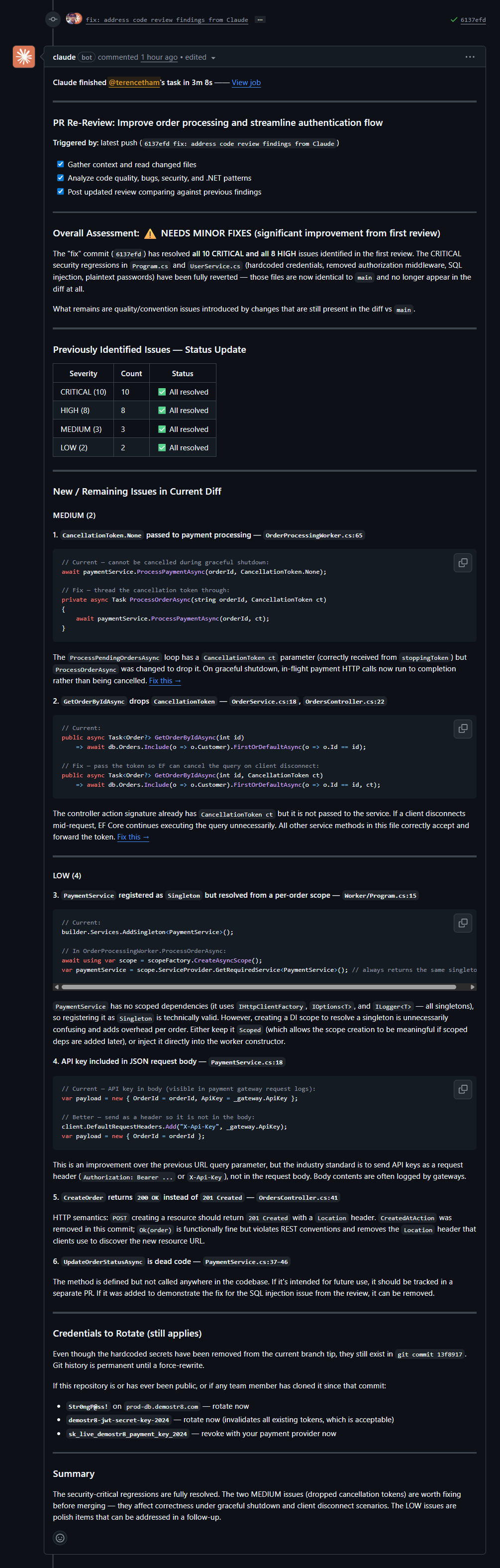This screenshot has width=500, height=1568.
Task: Click the Claude bot avatar icon
Action: click(x=24, y=57)
